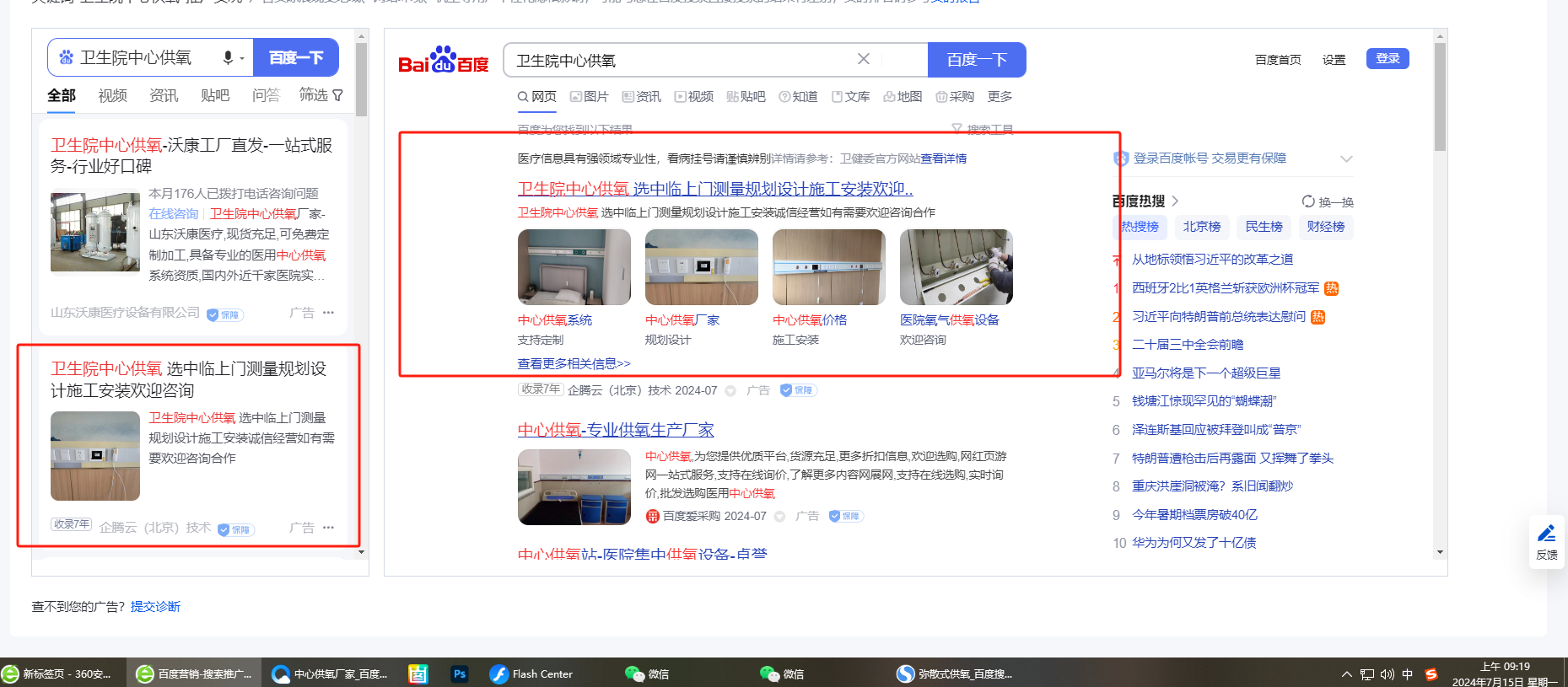Click the 中心供氧系统 hospital bed thumbnail

point(574,267)
